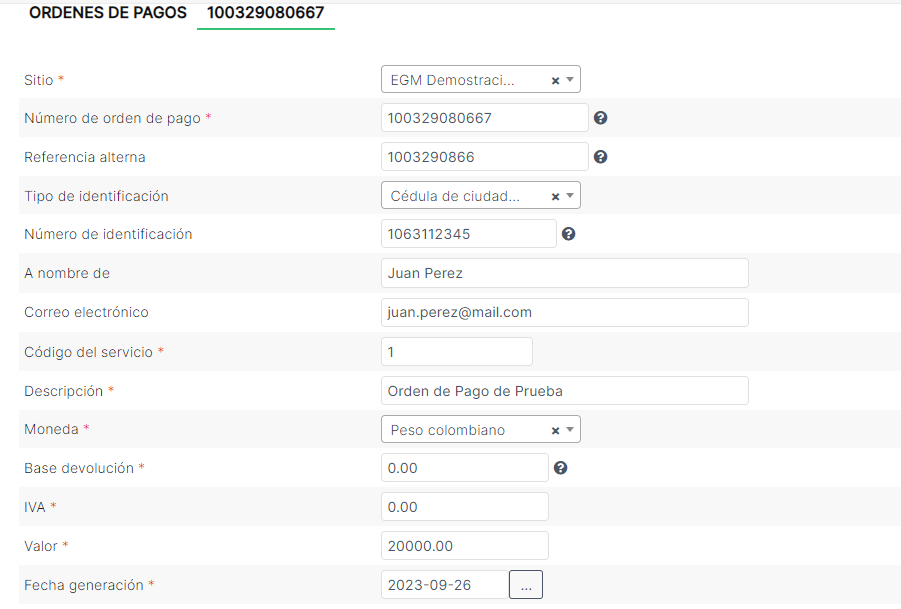Show help for Número de identificación

tap(568, 234)
